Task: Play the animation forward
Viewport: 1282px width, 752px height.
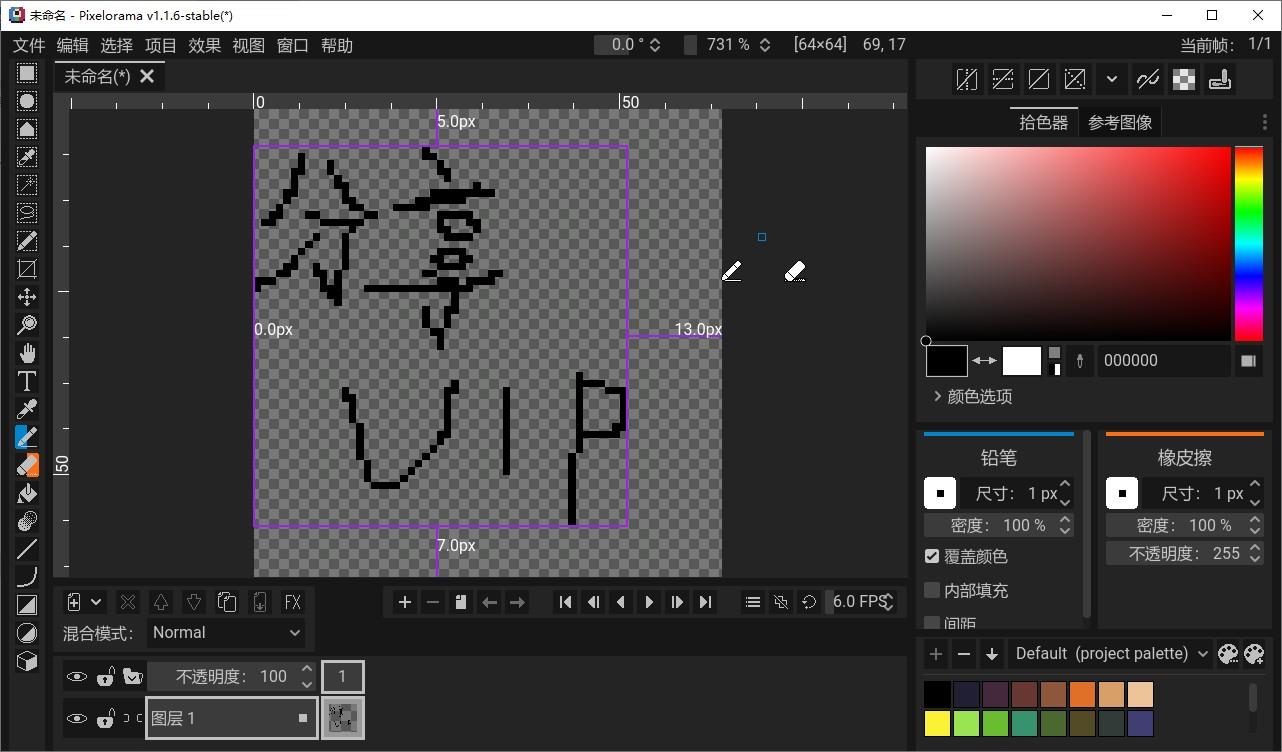Action: 648,601
